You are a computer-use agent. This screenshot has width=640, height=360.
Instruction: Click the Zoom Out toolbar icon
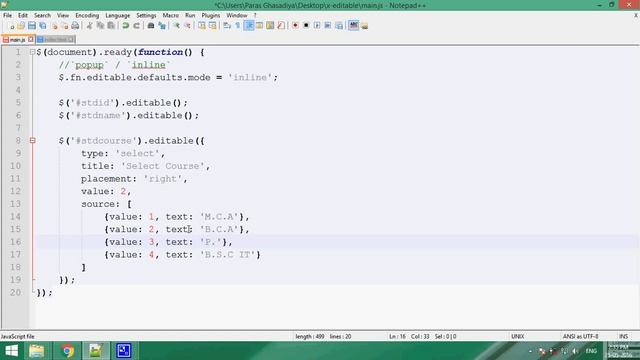click(x=187, y=26)
